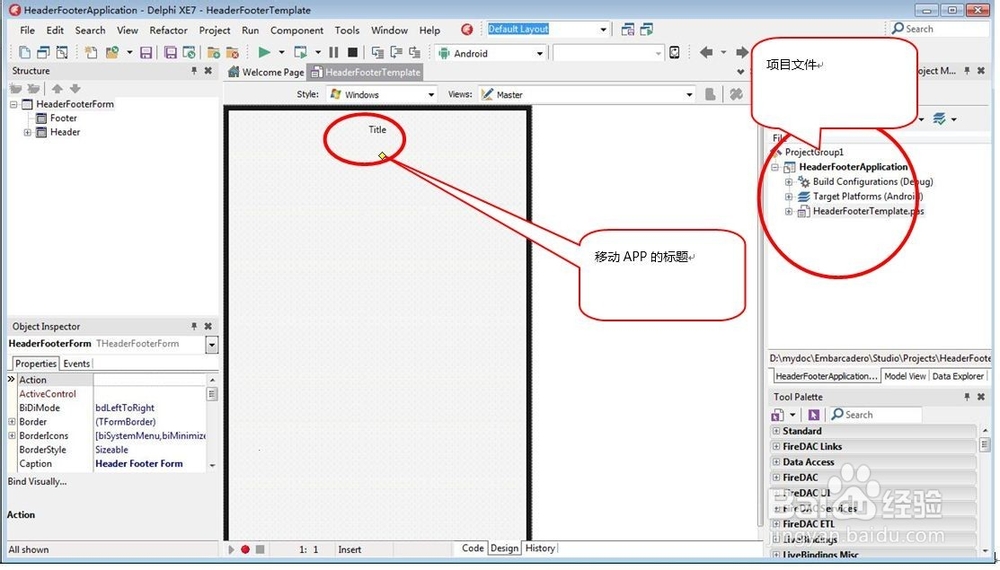The width and height of the screenshot is (1000, 570).
Task: Click the Move Up arrow in Structure panel
Action: coord(57,89)
